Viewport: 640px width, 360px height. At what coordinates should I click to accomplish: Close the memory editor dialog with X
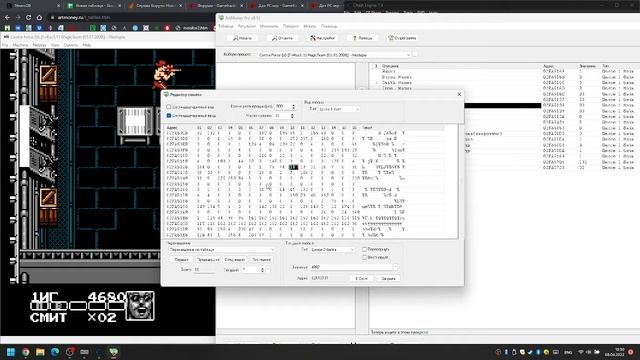tap(459, 94)
